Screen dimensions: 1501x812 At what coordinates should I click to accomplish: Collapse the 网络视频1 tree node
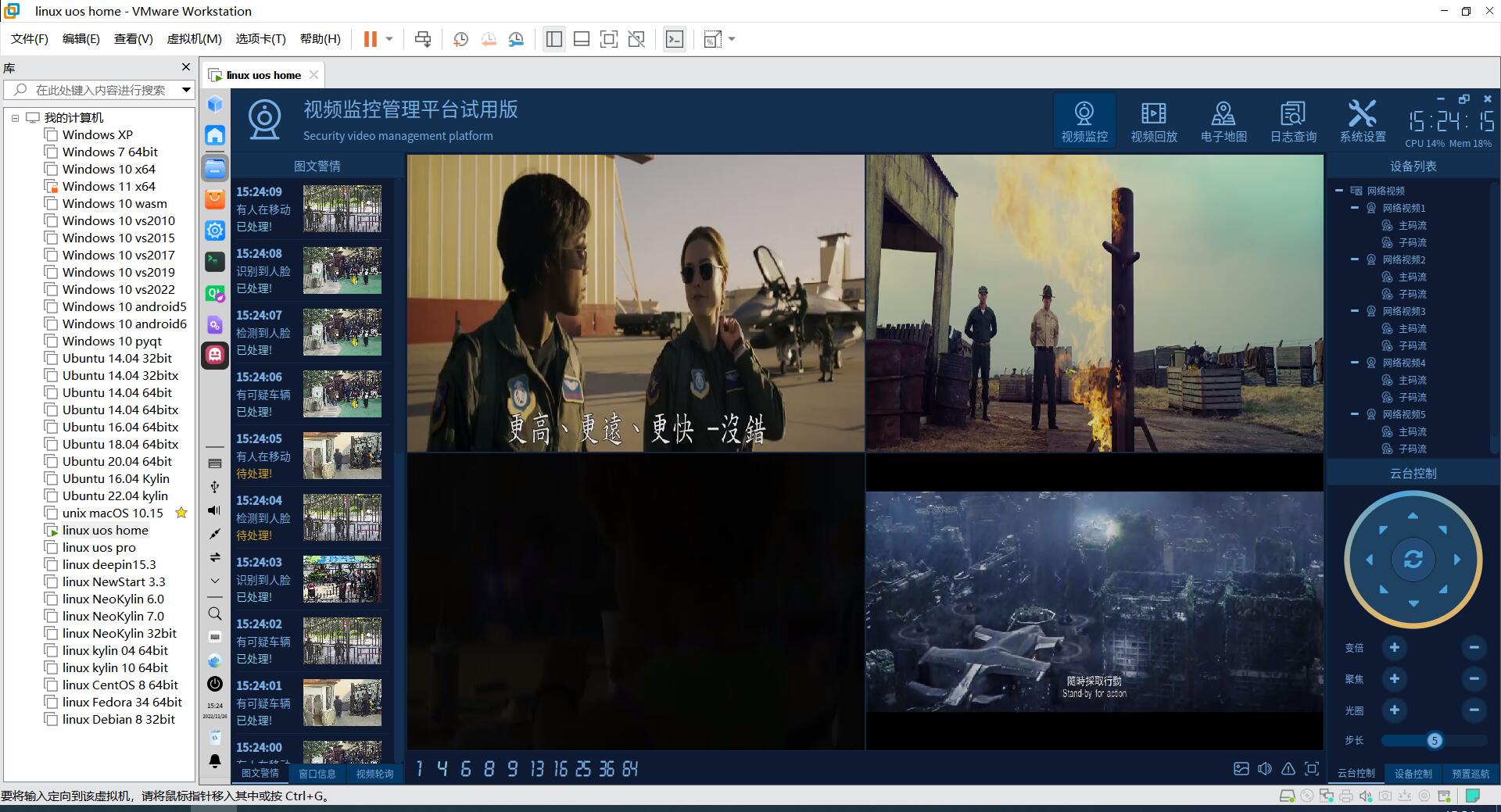(x=1355, y=208)
